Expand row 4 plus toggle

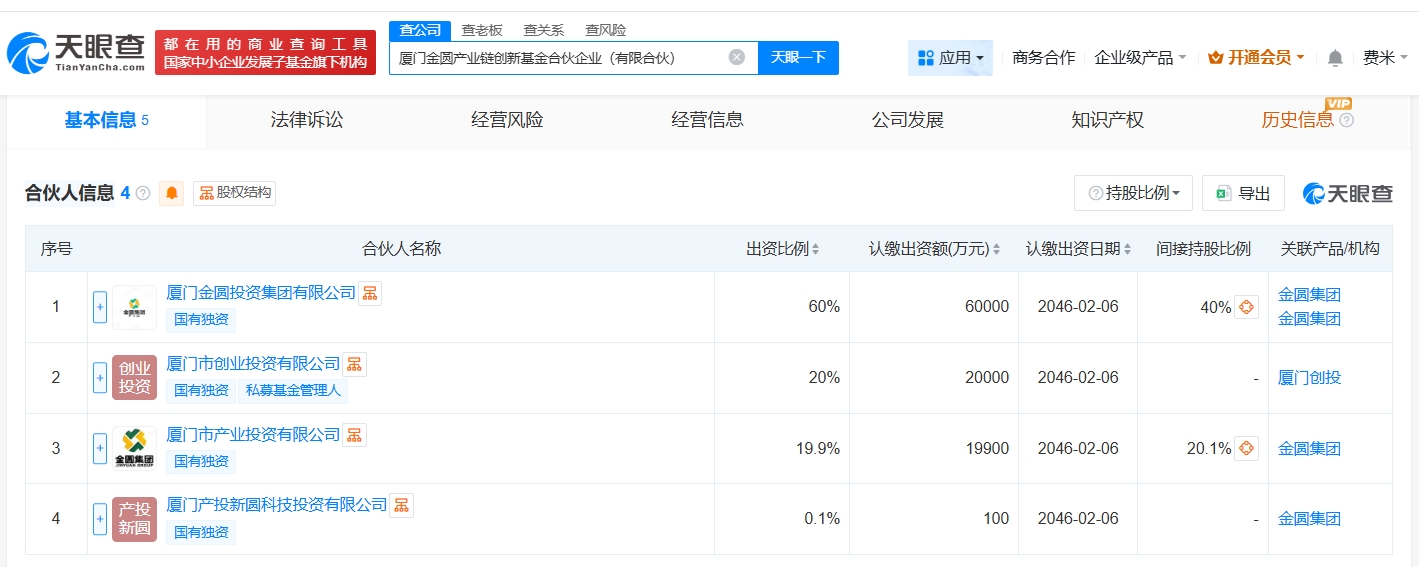(100, 518)
